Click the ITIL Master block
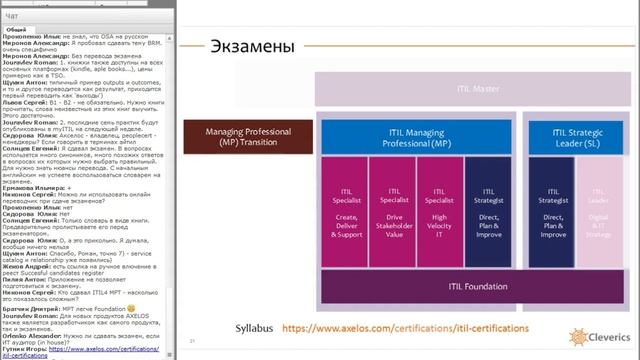The height and width of the screenshot is (360, 640). pos(473,89)
